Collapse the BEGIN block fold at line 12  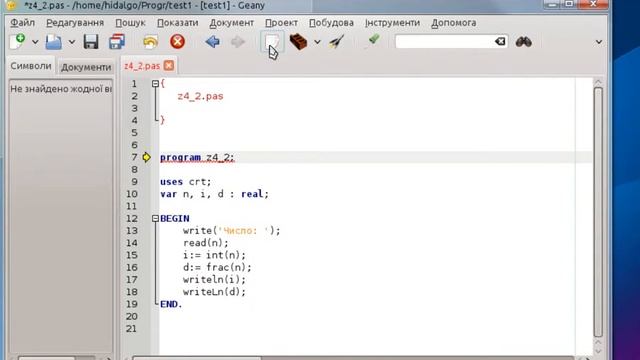155,218
